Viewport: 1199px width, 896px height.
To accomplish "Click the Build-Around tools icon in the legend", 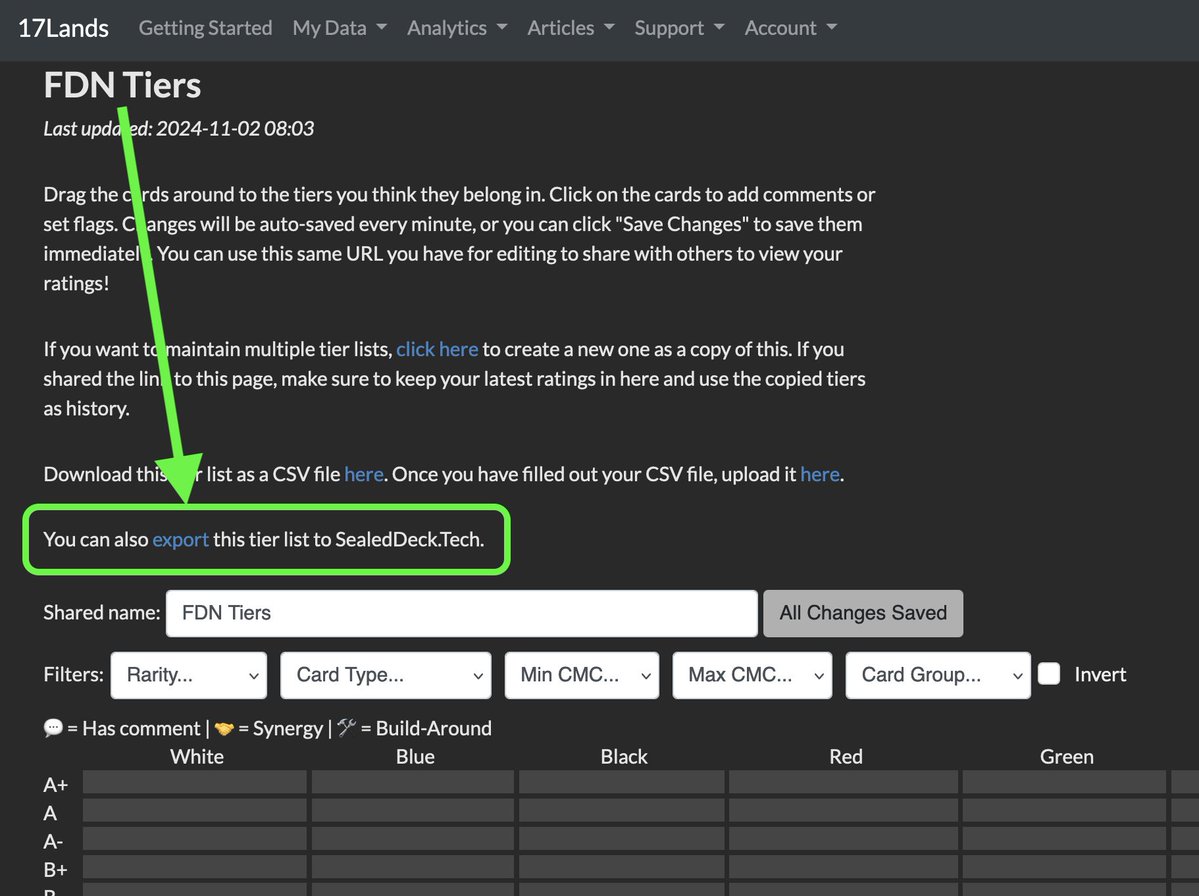I will pos(345,728).
